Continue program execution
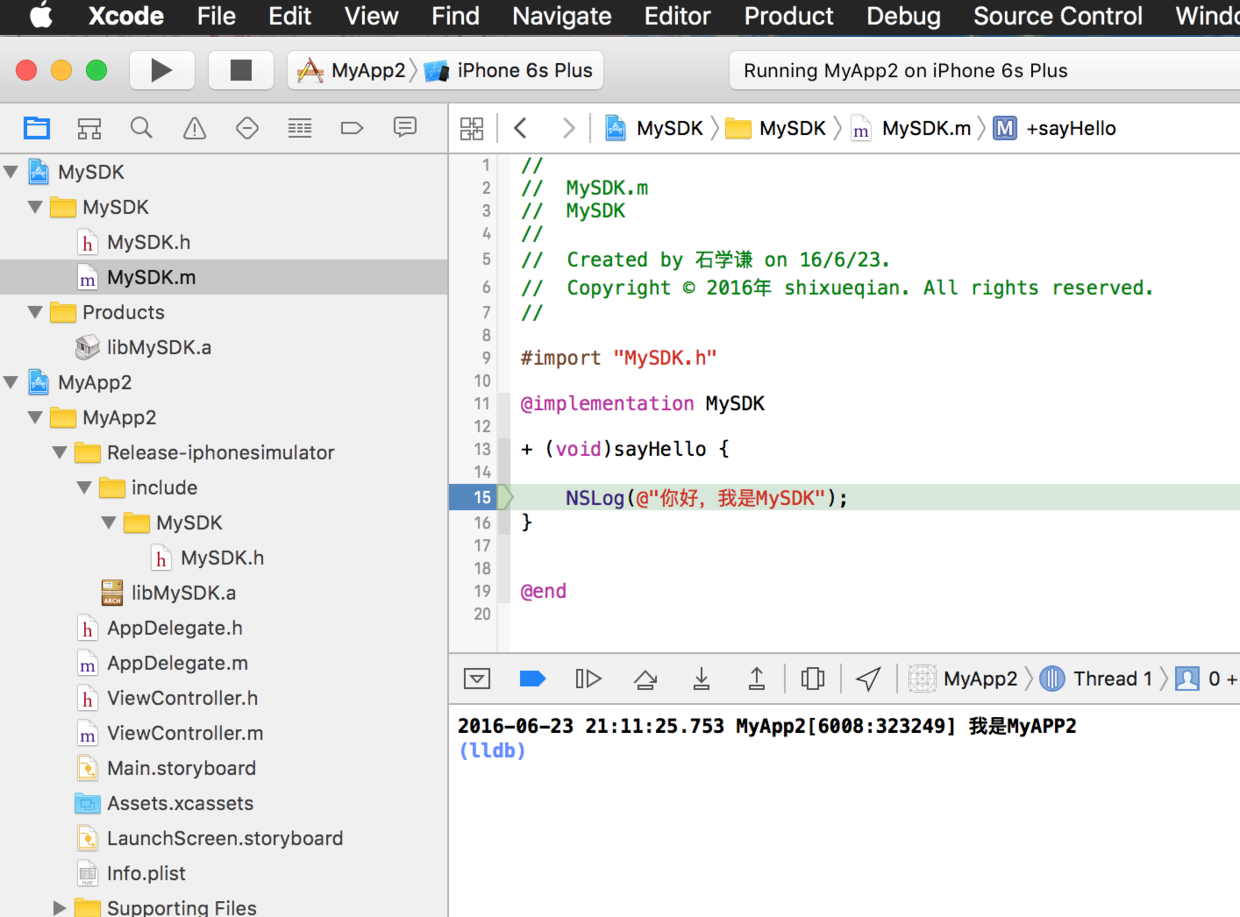 [x=588, y=679]
